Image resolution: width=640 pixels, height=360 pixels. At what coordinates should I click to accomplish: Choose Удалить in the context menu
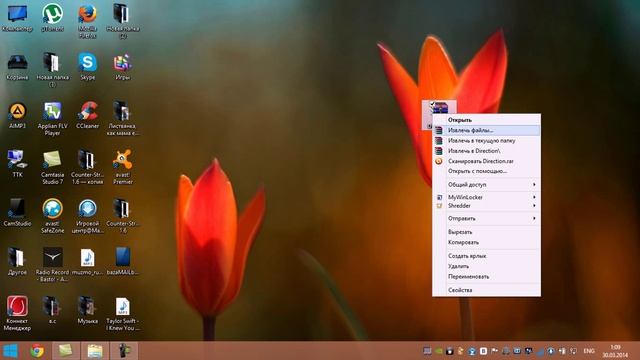[x=487, y=266]
